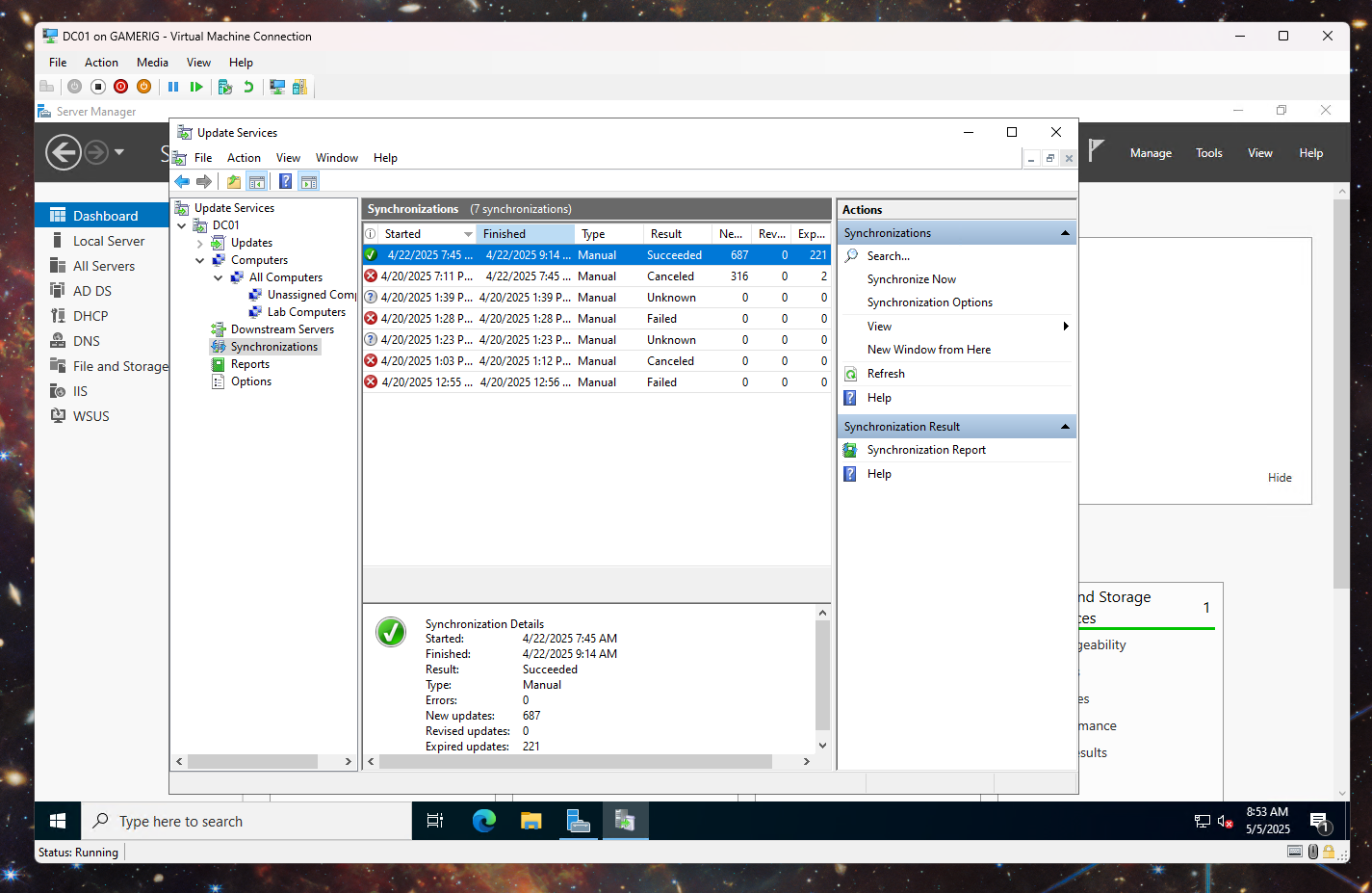Open File menu in Update Services
Screen dimensions: 1372x893
[x=203, y=158]
